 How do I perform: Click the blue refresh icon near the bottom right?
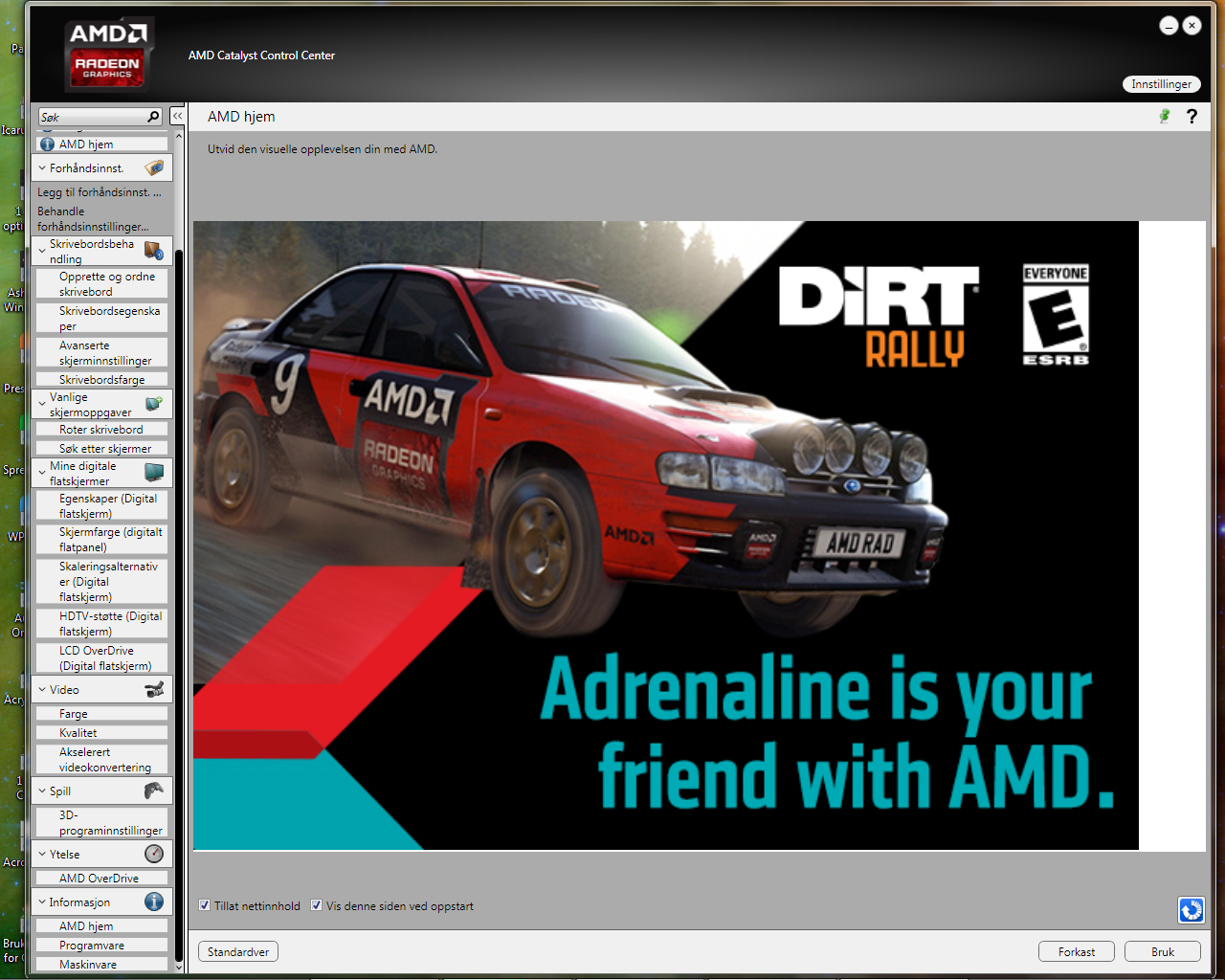(x=1192, y=909)
